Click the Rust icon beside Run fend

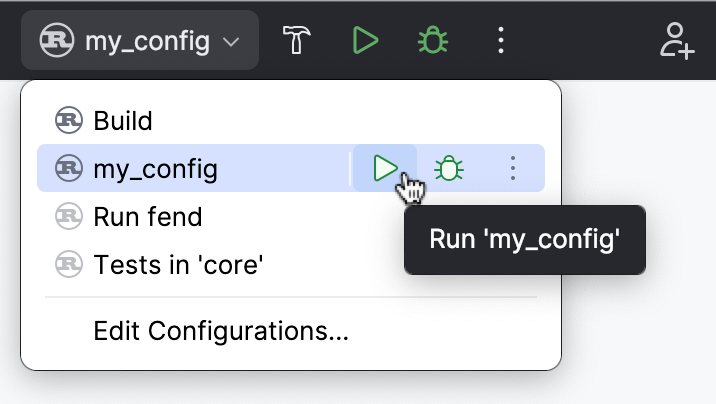coord(69,216)
